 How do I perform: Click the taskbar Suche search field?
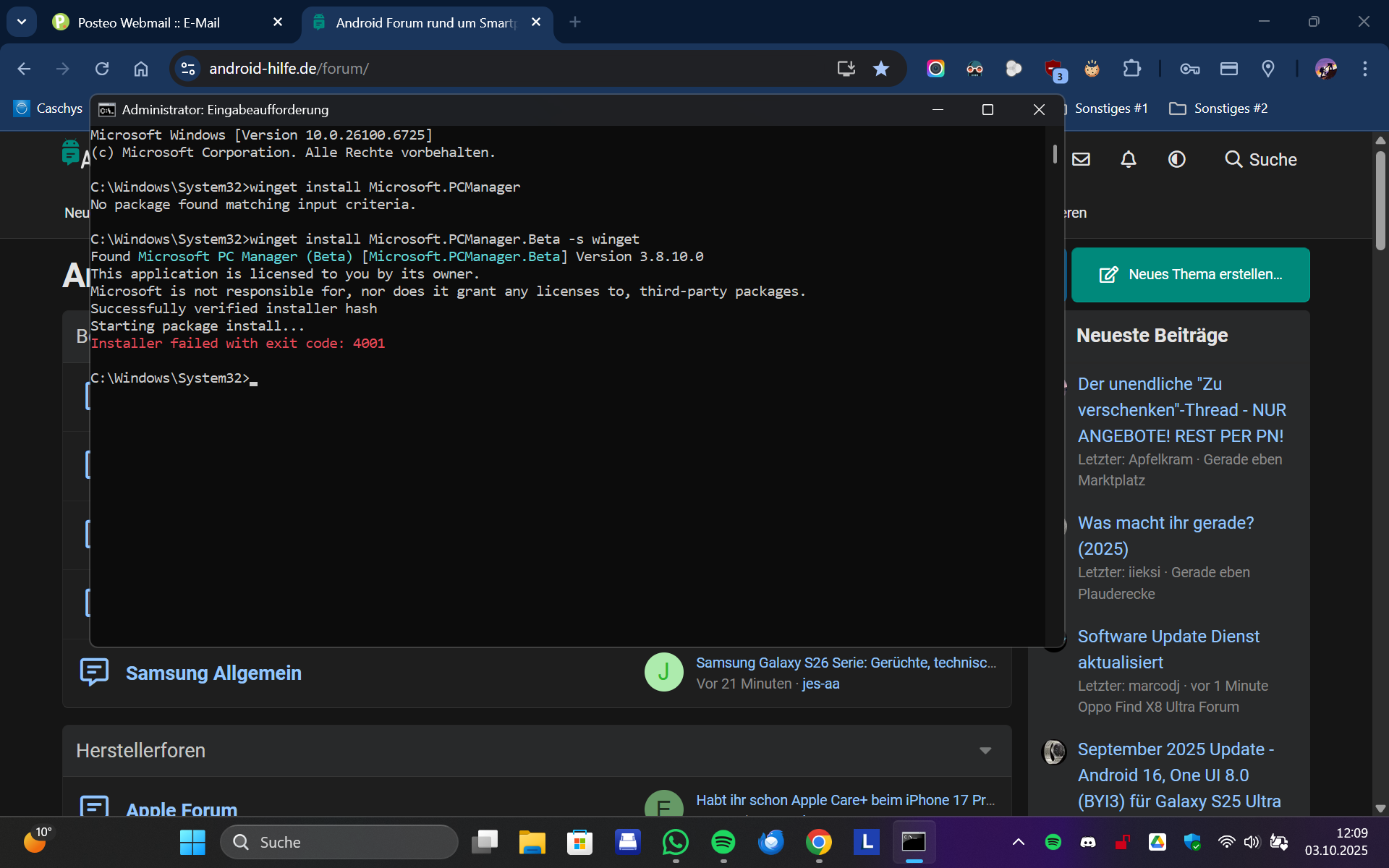[x=340, y=842]
